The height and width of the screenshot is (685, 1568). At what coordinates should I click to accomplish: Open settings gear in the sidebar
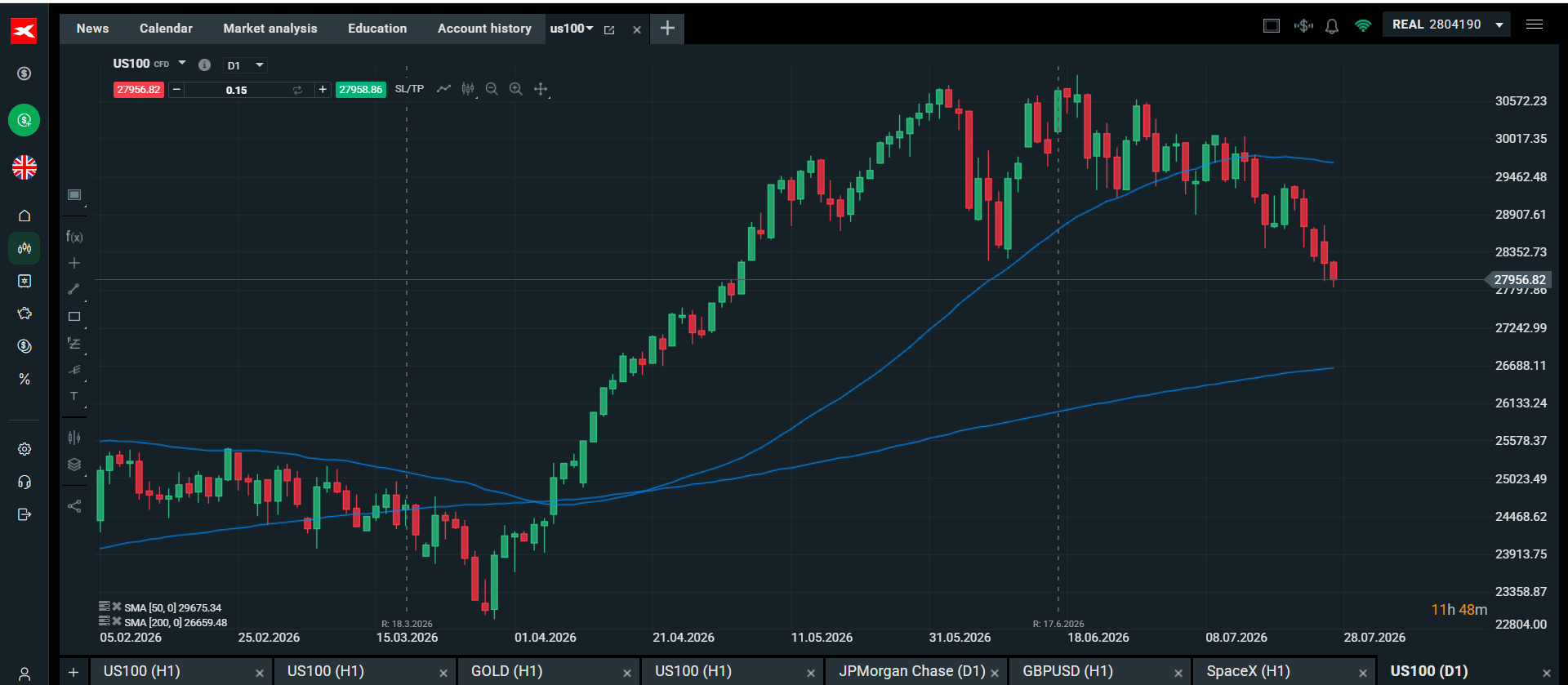point(24,449)
